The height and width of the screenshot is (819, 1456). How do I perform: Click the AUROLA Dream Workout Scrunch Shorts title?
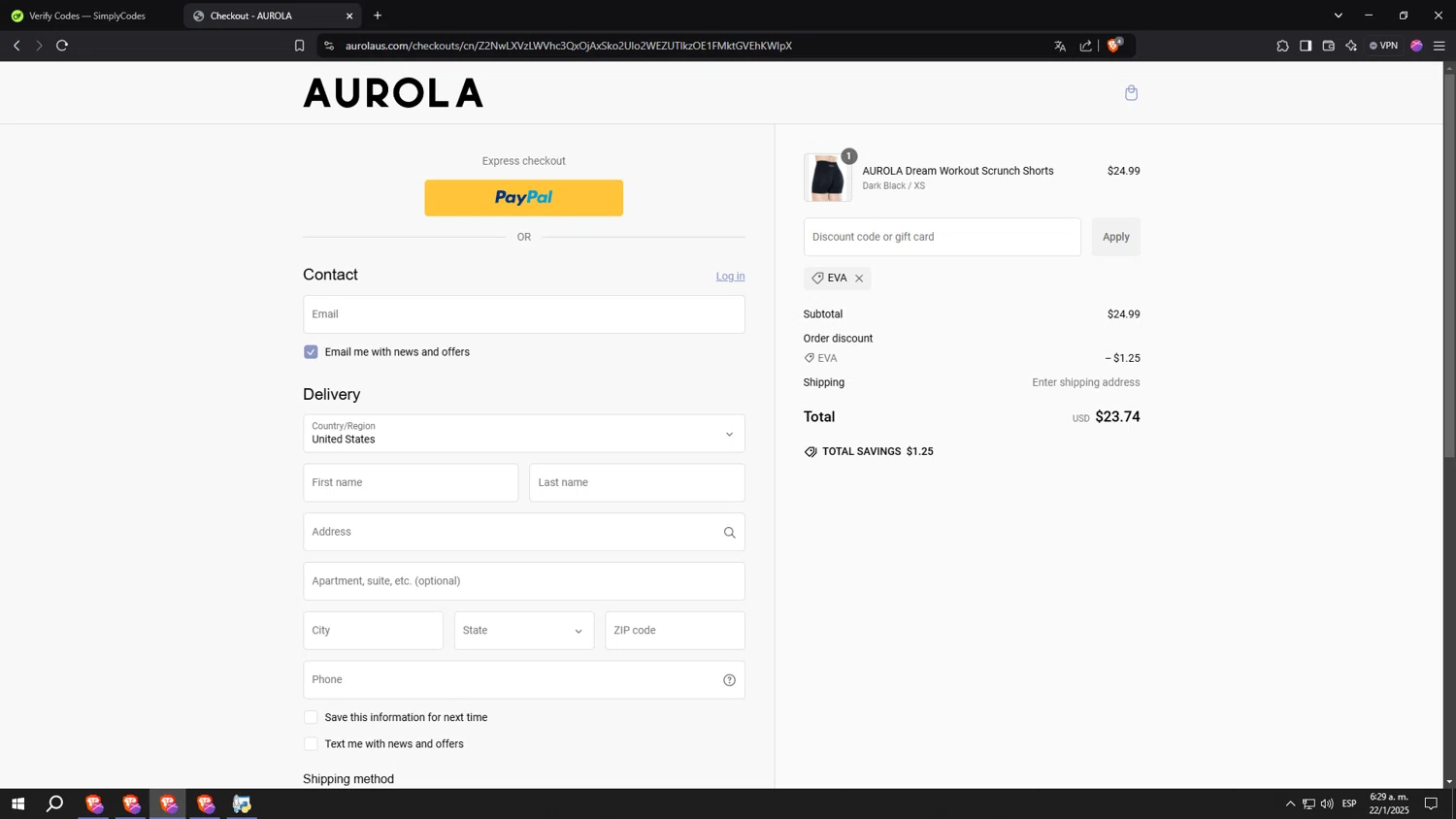point(958,171)
